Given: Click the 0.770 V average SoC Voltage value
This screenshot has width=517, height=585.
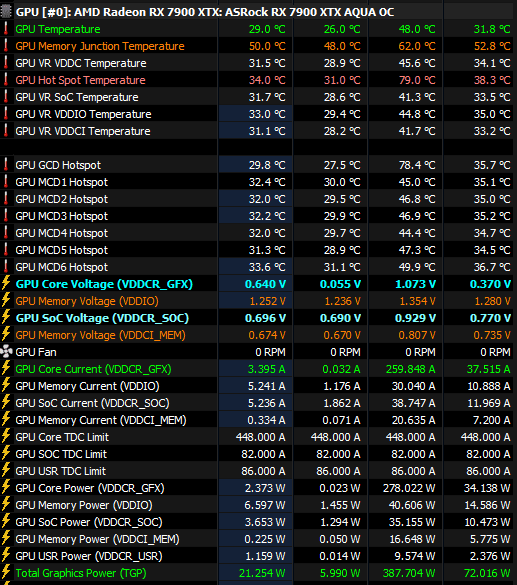Looking at the screenshot, I should click(490, 318).
